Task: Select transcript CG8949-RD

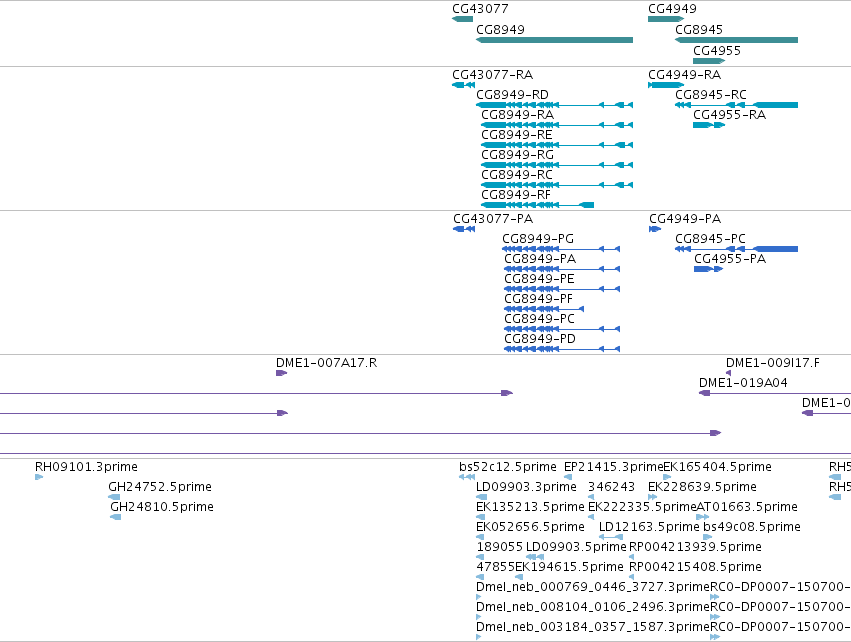Action: pos(554,105)
